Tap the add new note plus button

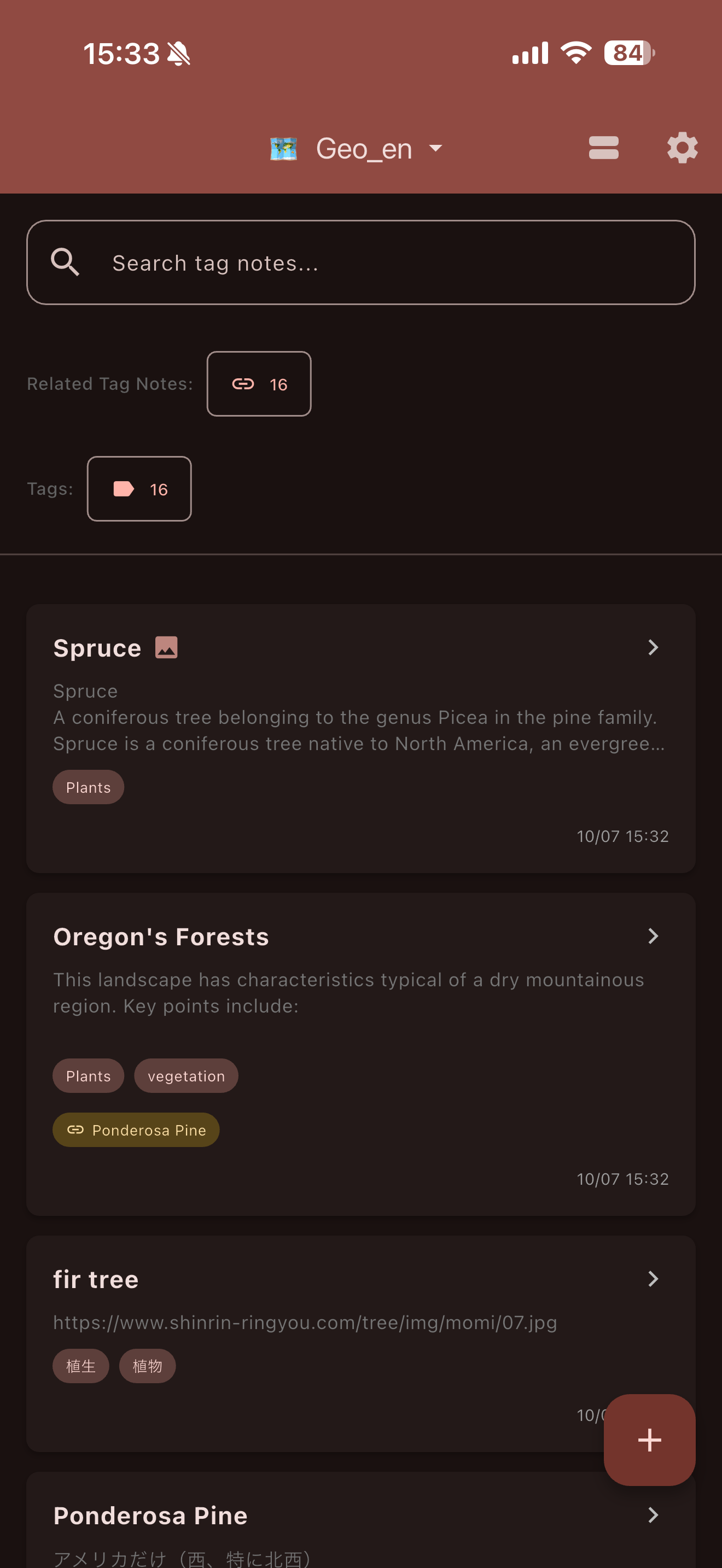coord(649,1440)
